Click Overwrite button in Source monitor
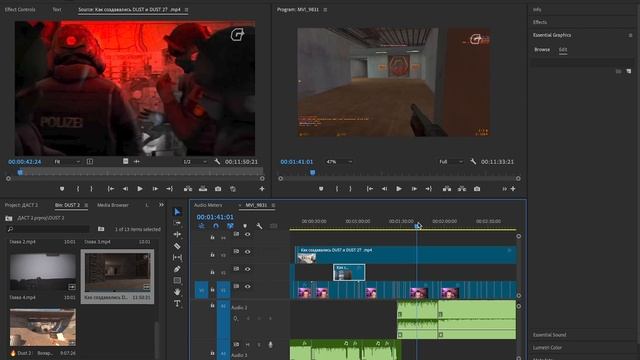Screen dimensions: 640x360 pyautogui.click(x=203, y=189)
